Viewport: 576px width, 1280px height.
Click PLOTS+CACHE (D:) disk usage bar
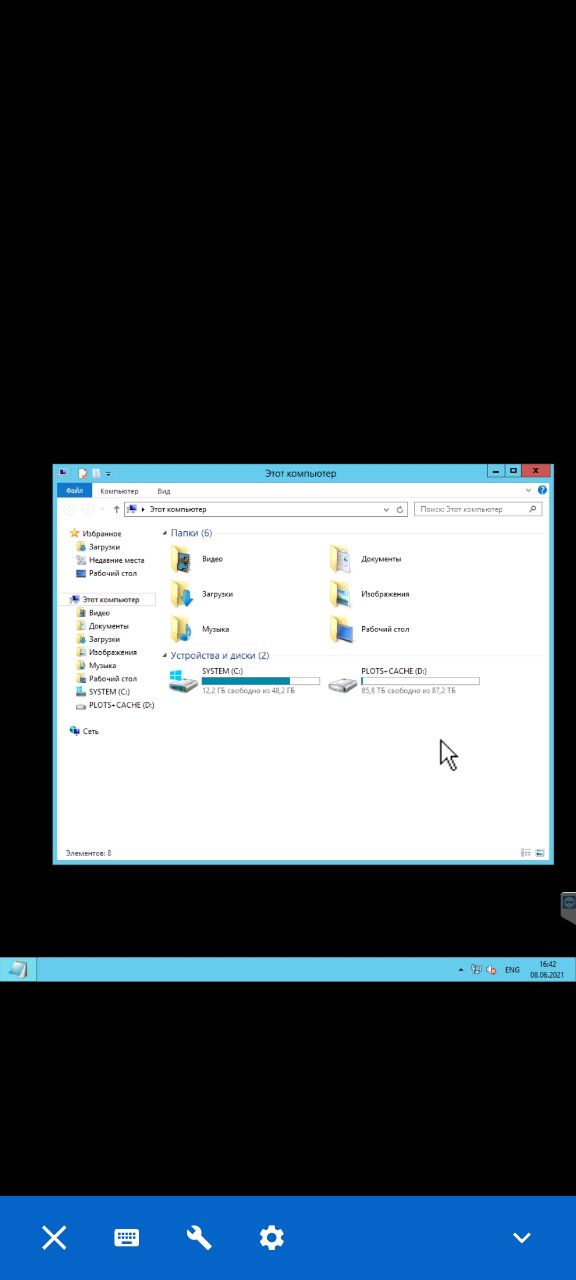(x=420, y=681)
